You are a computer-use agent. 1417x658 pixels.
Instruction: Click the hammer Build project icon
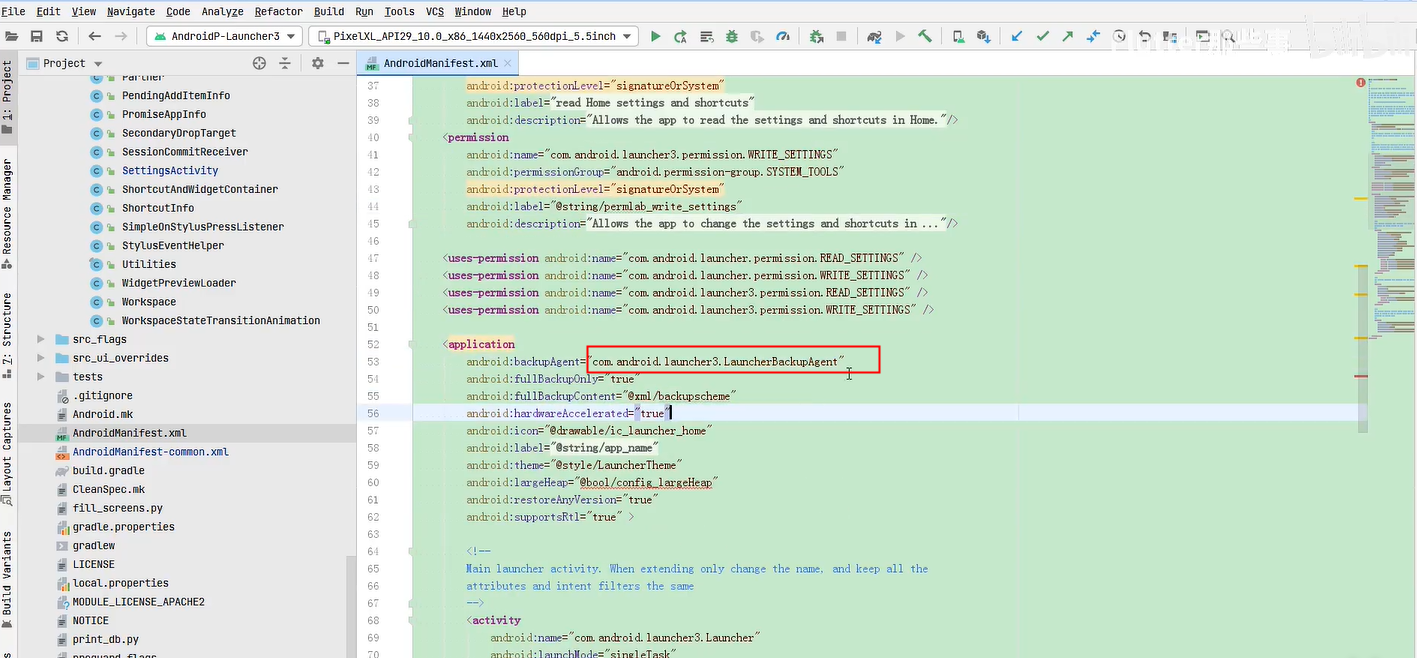coord(925,36)
